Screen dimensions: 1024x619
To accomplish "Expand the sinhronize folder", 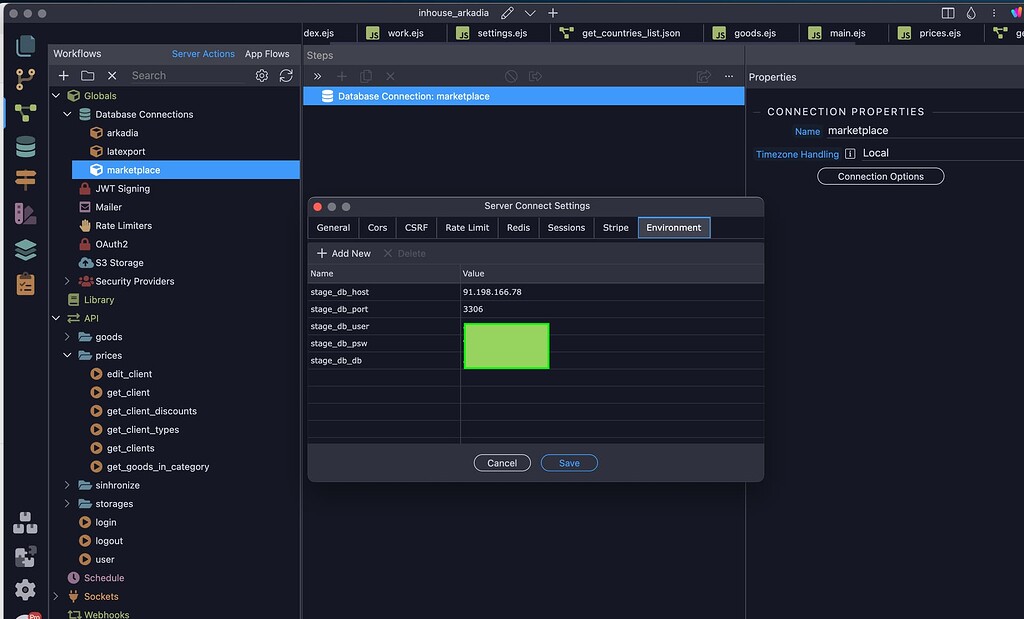I will coord(68,486).
